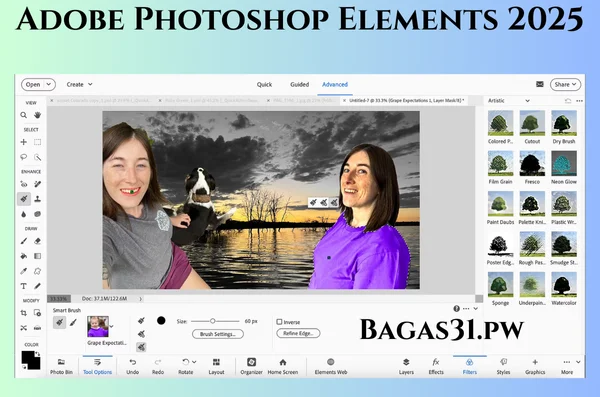Select the Recompose tool
Image resolution: width=600 pixels, height=397 pixels.
37,313
